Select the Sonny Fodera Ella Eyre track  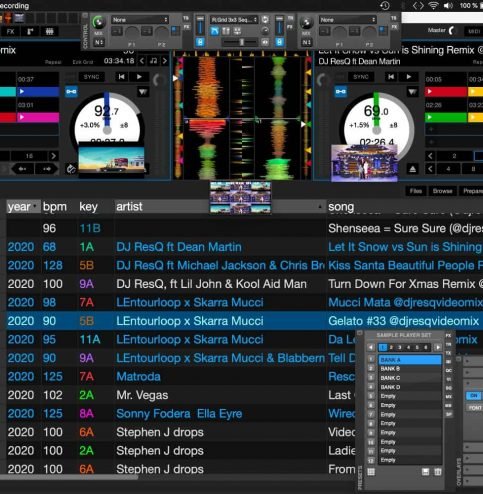pos(180,413)
